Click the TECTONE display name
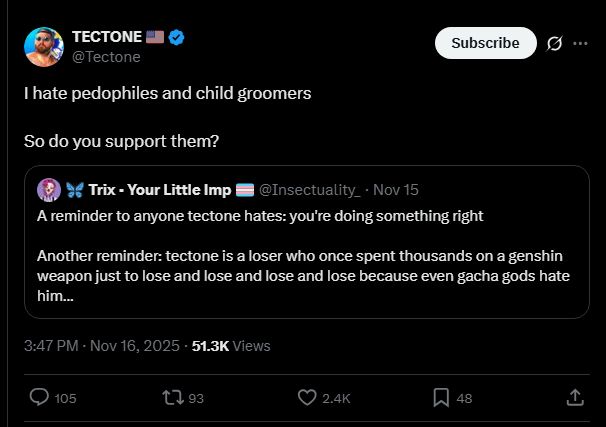 (x=106, y=37)
